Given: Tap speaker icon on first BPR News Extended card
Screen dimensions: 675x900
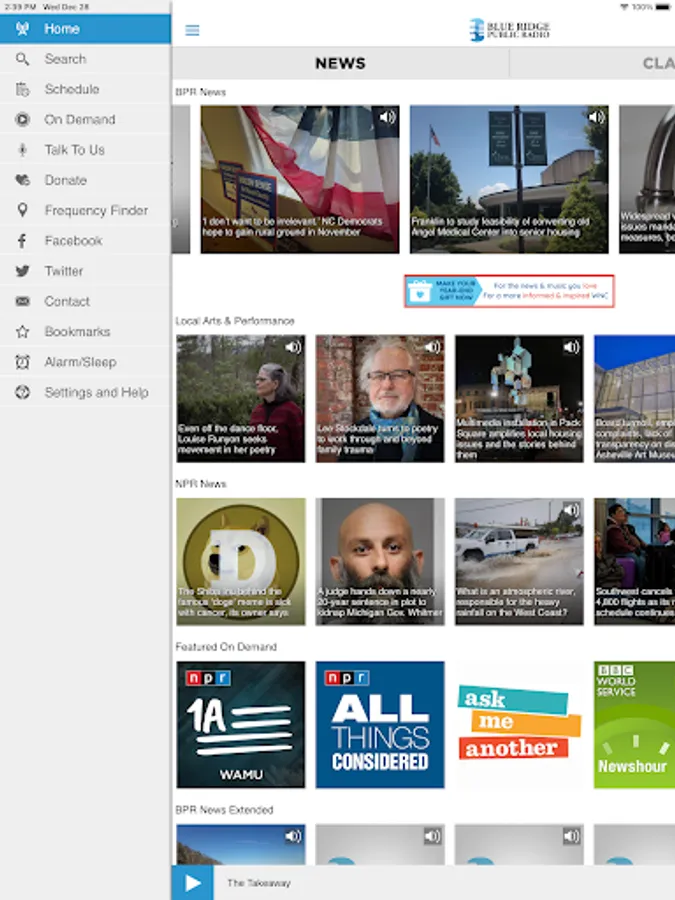Looking at the screenshot, I should (x=293, y=836).
